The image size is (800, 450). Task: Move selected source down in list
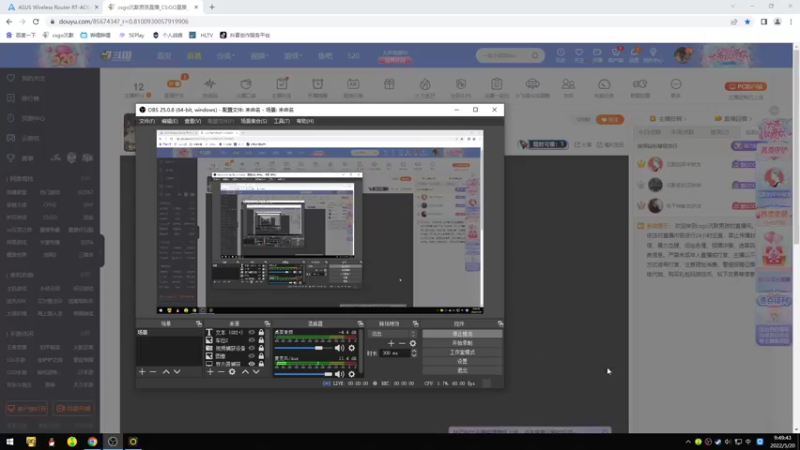tap(256, 372)
